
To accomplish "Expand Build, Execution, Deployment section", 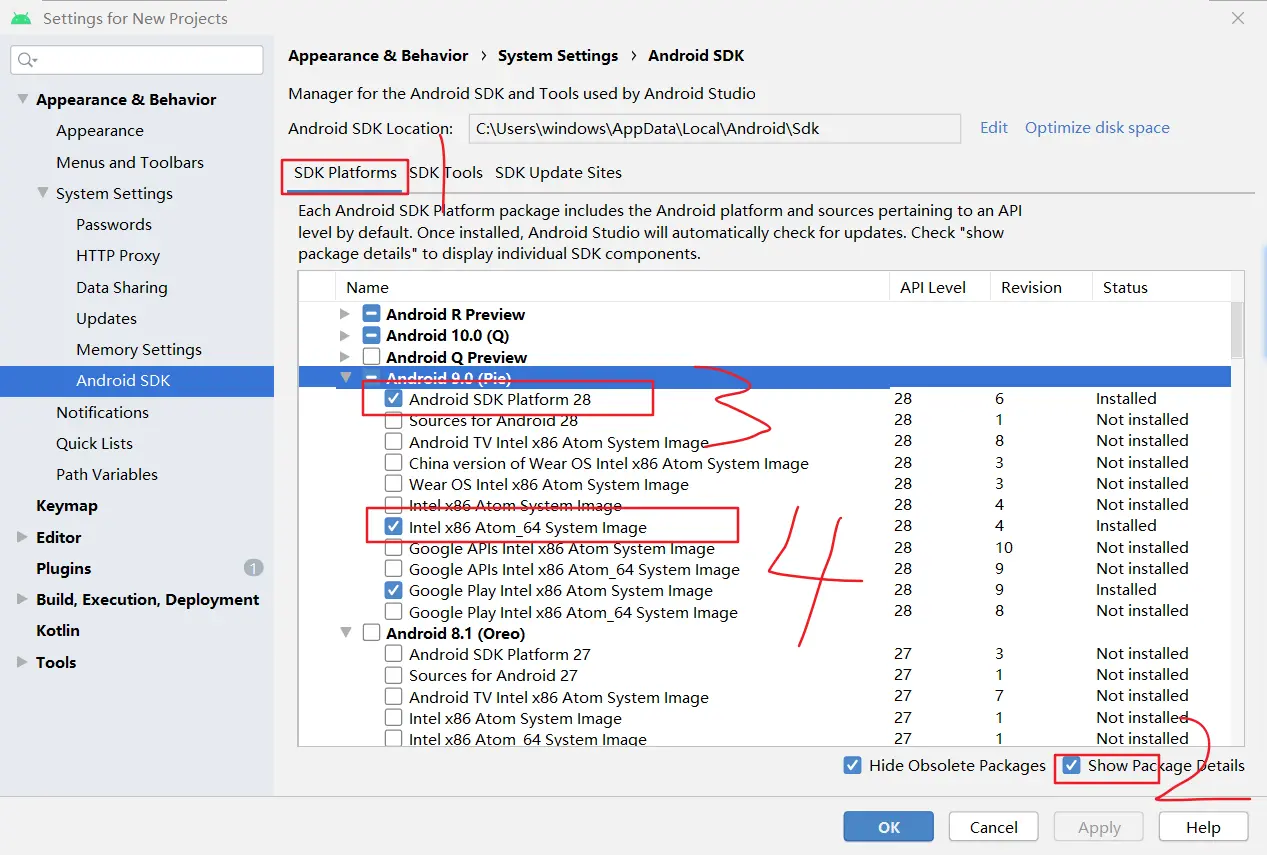I will tap(22, 599).
